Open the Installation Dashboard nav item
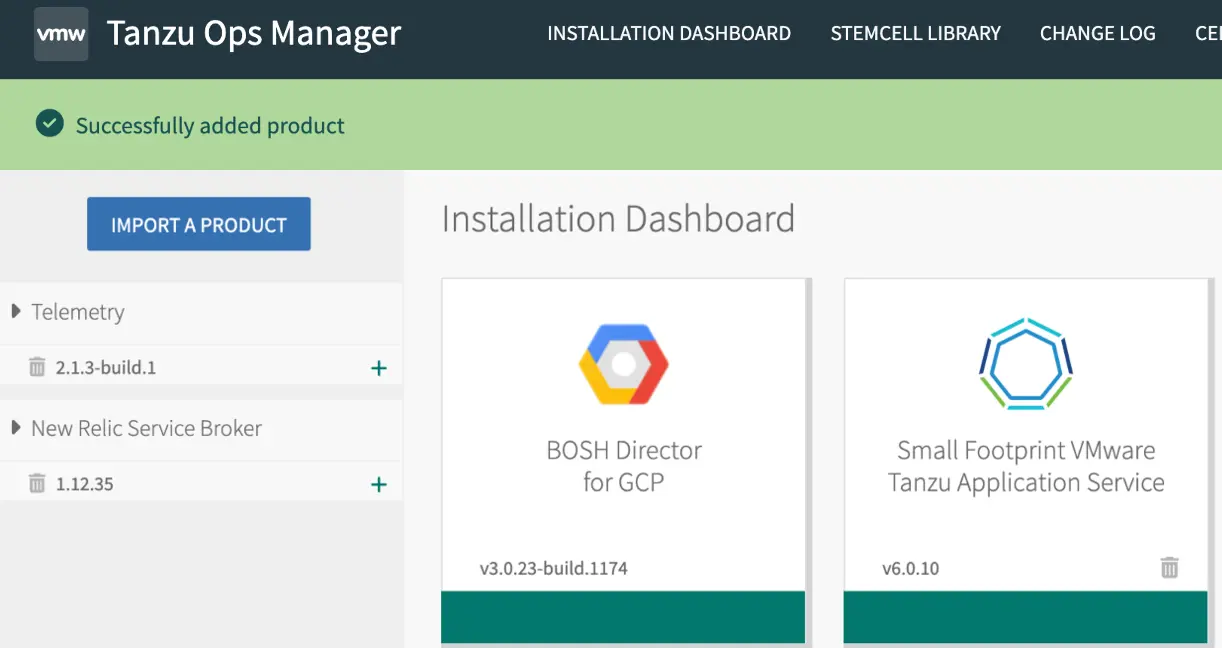Viewport: 1222px width, 648px height. 668,34
